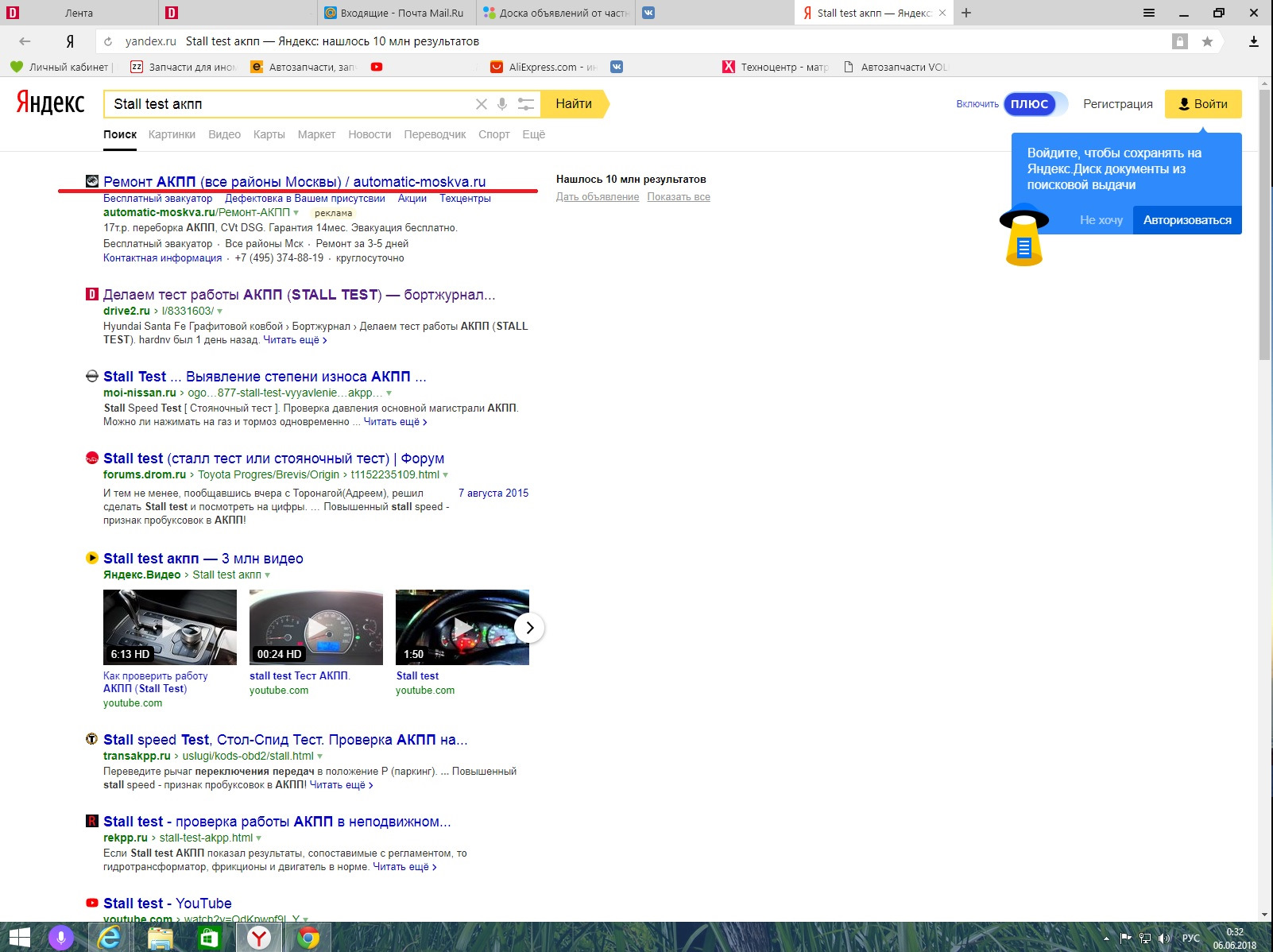
Task: Open Yandex home via the Я icon
Action: coord(70,41)
